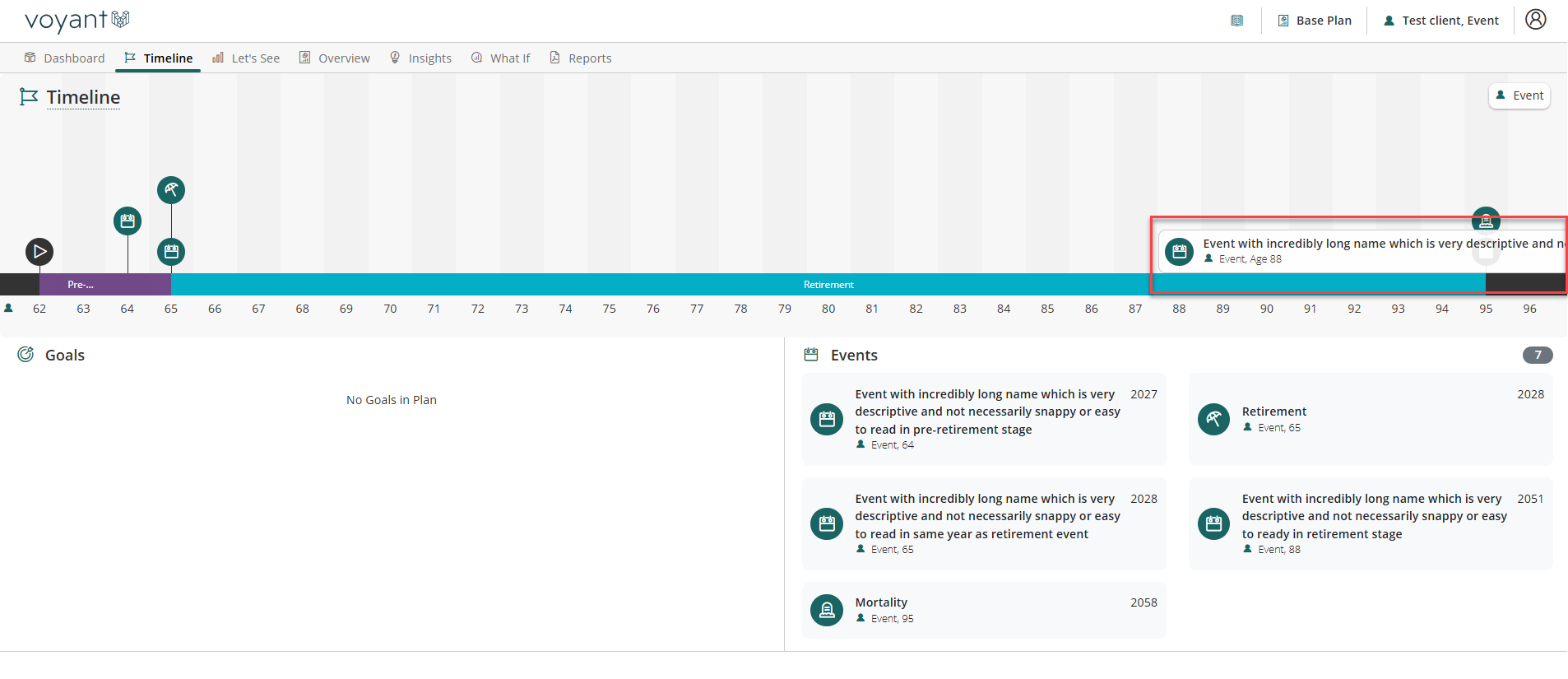Go to the Reports tab
Screen dimensions: 1568x679
pyautogui.click(x=581, y=58)
